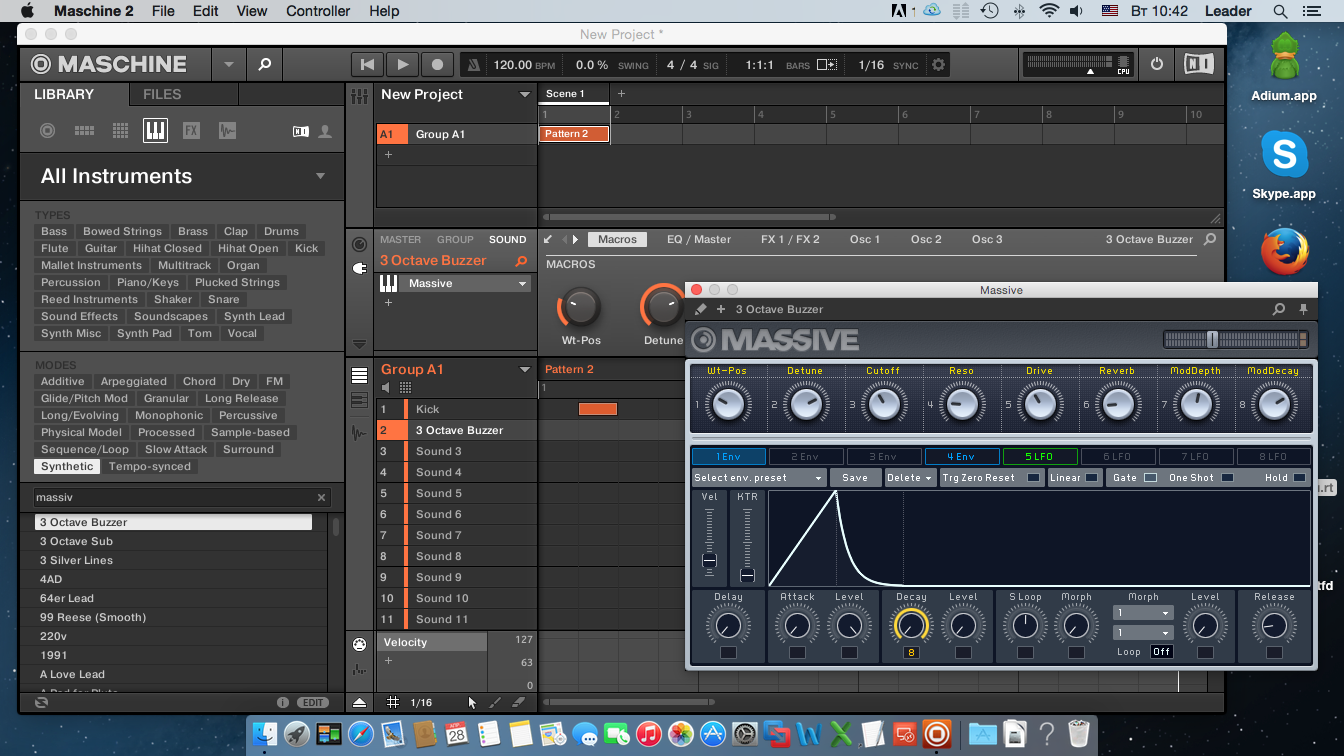1344x756 pixels.
Task: Click the quick browse magnifier beside 3 Octave Buzzer
Action: tap(521, 261)
